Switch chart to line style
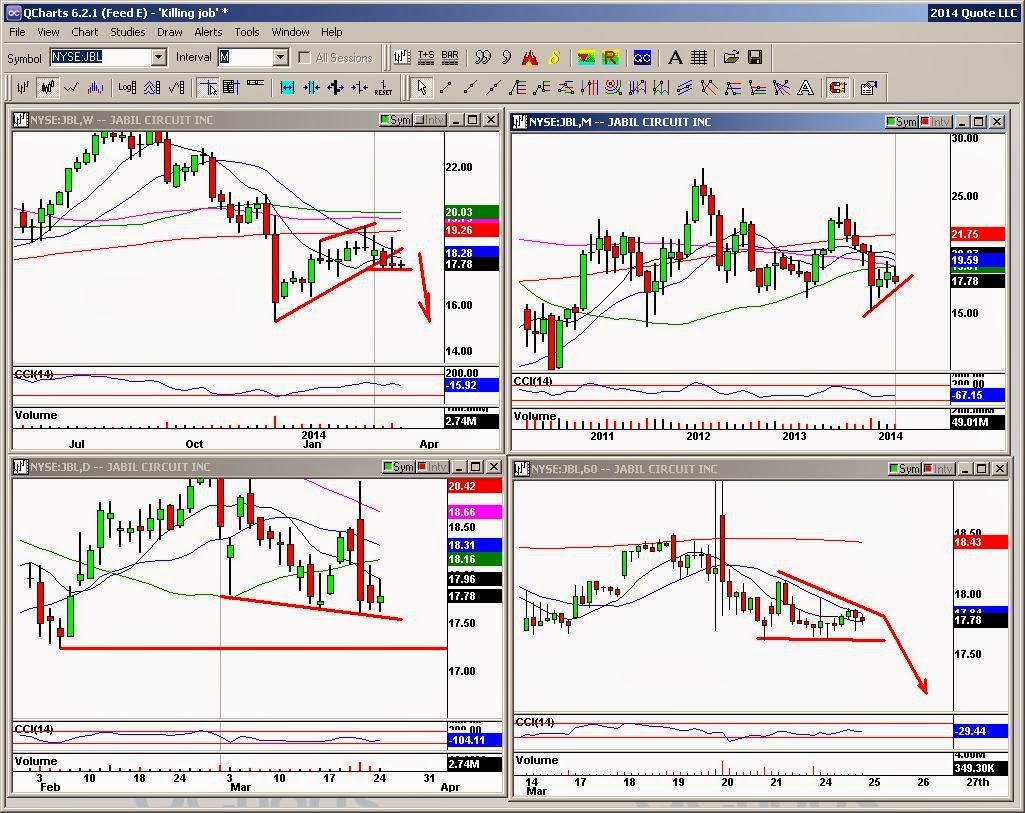 71,88
